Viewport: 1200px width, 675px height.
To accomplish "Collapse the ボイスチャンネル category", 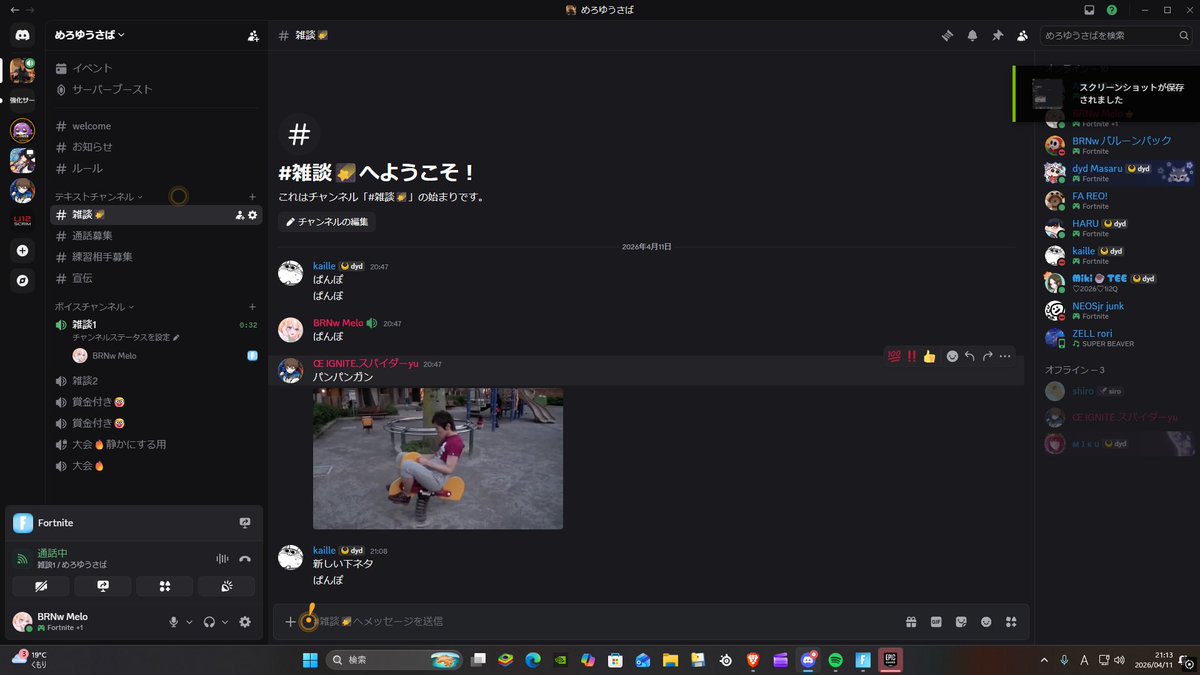I will click(94, 306).
